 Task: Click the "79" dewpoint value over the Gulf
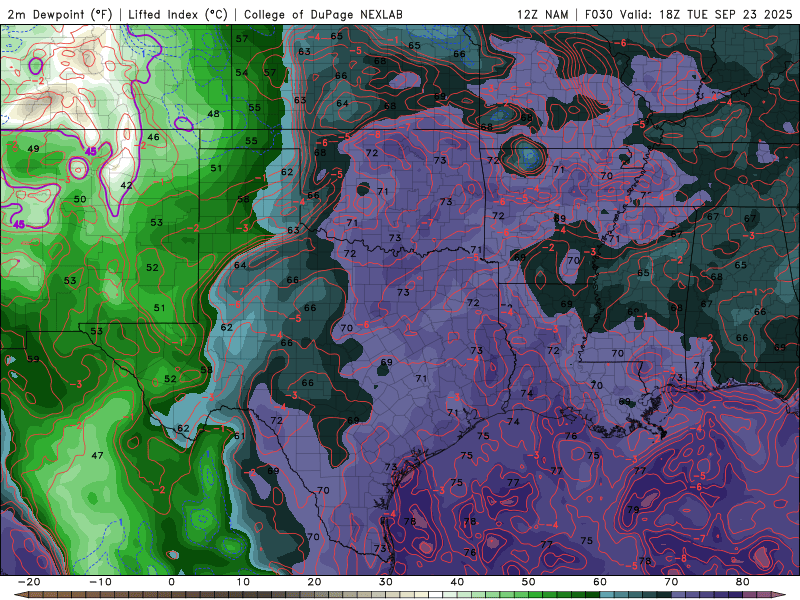coord(633,510)
